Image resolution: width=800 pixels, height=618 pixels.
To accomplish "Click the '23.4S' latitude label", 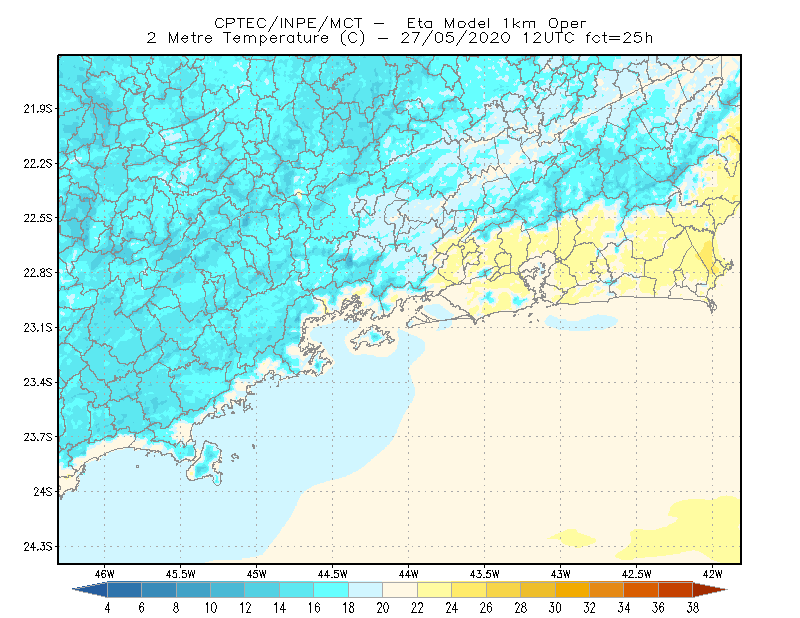I will click(x=38, y=382).
